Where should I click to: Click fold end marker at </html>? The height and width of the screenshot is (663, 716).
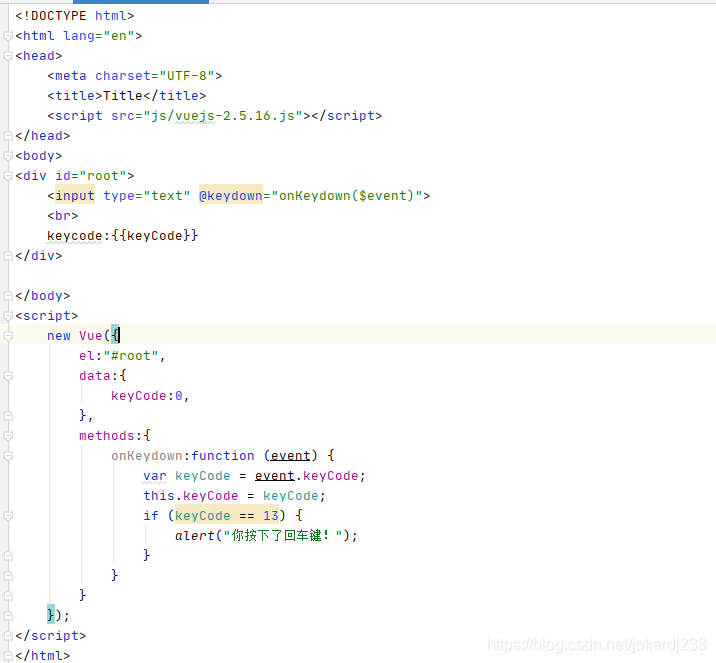(x=8, y=656)
